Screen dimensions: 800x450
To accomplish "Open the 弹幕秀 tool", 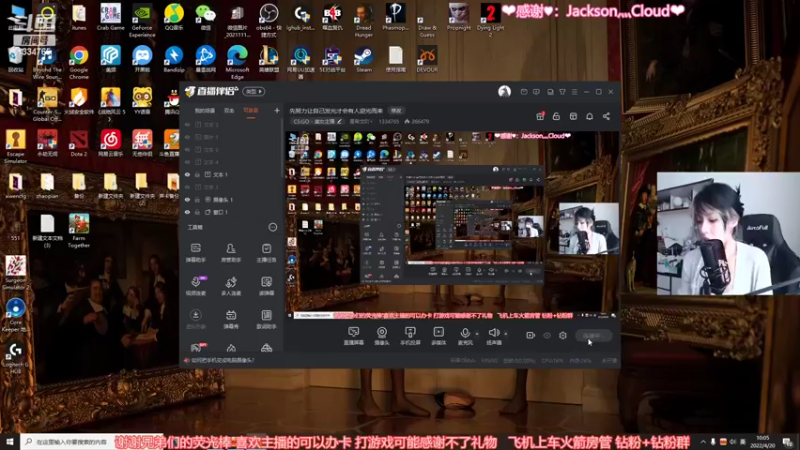I will [231, 319].
